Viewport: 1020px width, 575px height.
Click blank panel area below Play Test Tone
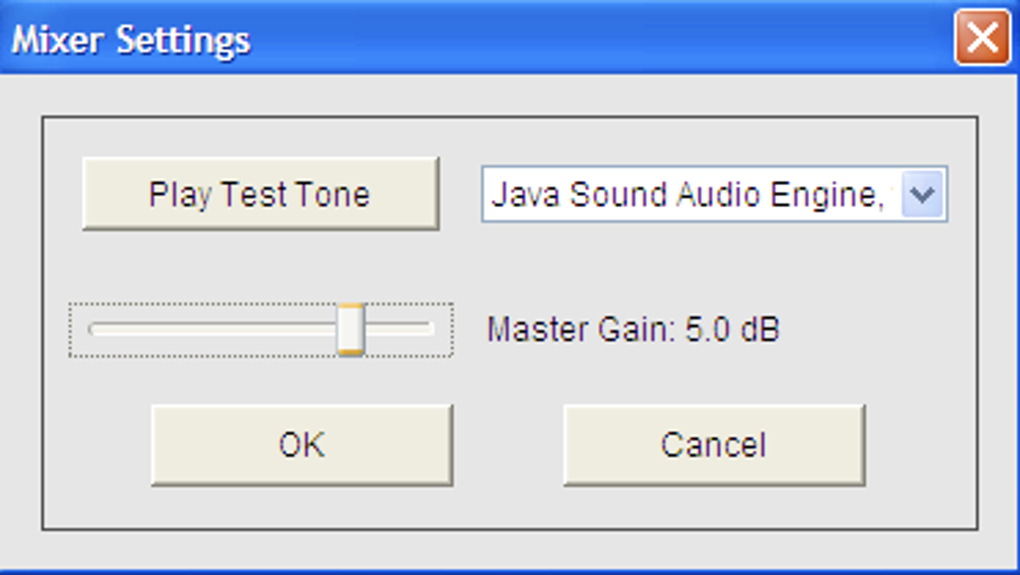pos(261,265)
